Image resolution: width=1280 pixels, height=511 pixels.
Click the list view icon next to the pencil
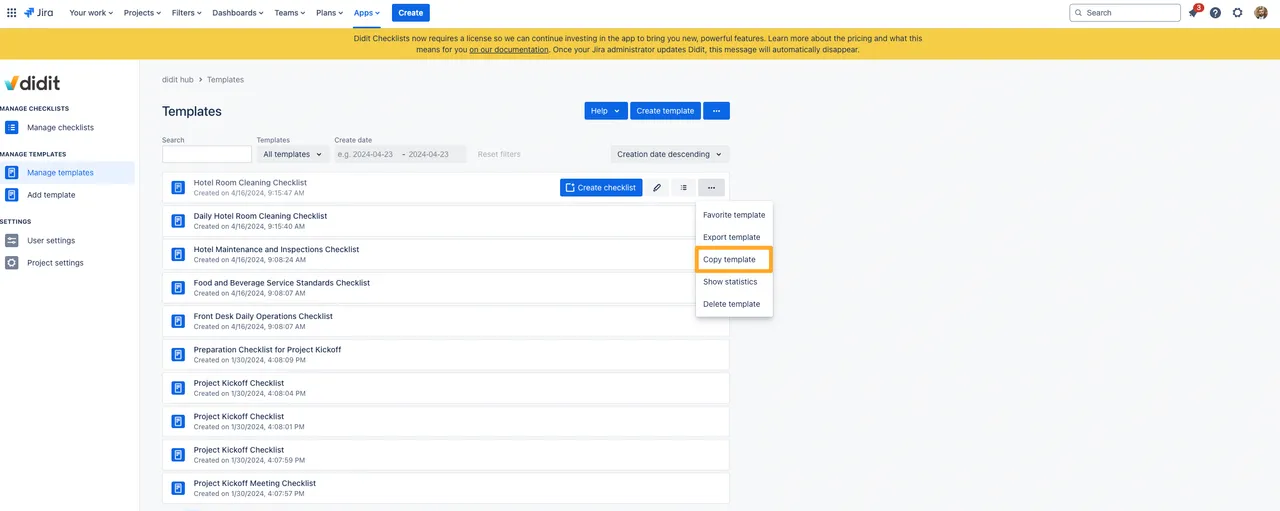click(684, 188)
